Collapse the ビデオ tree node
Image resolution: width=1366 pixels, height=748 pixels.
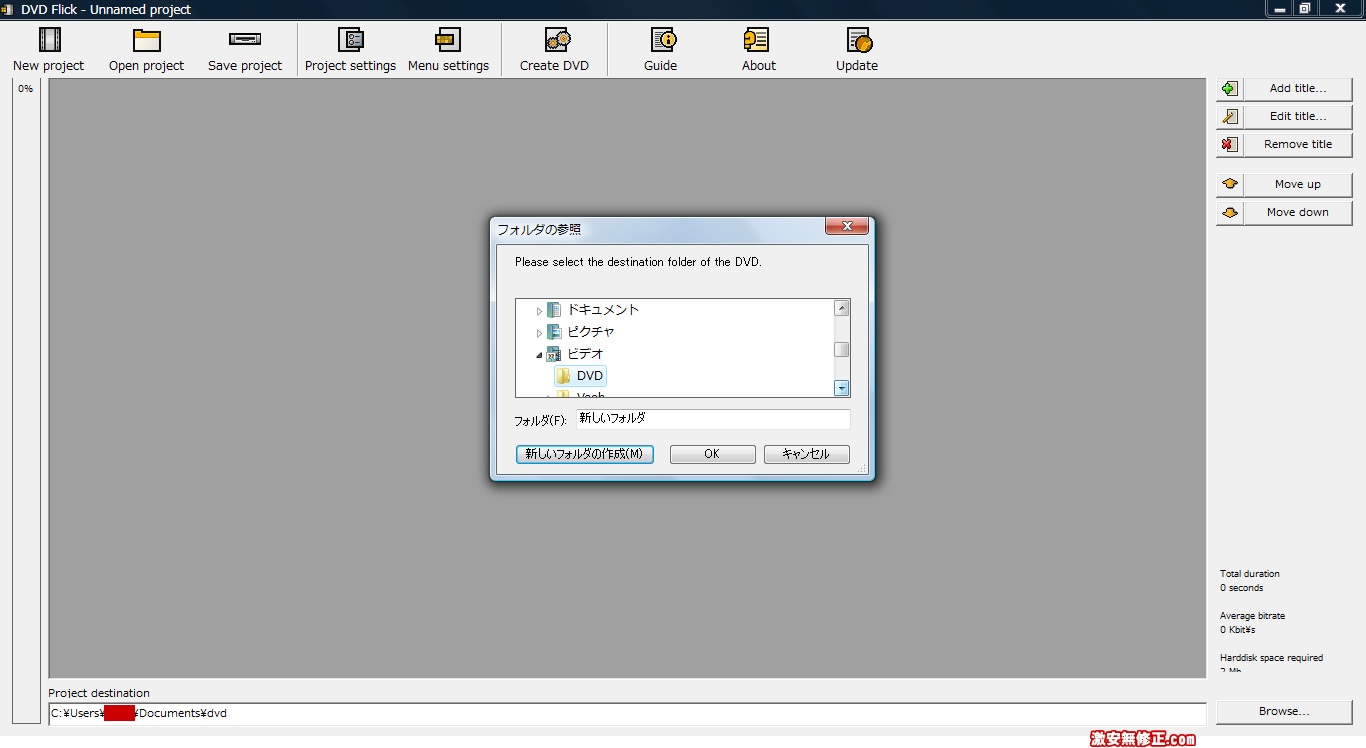click(539, 355)
